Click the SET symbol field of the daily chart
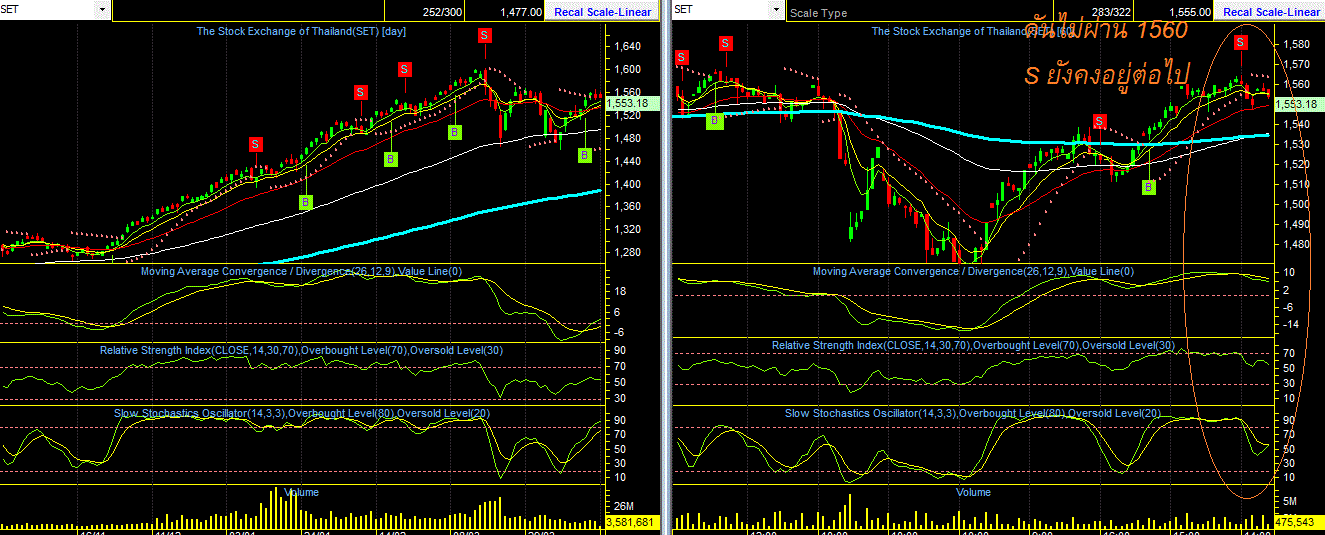This screenshot has height=535, width=1325. point(48,10)
